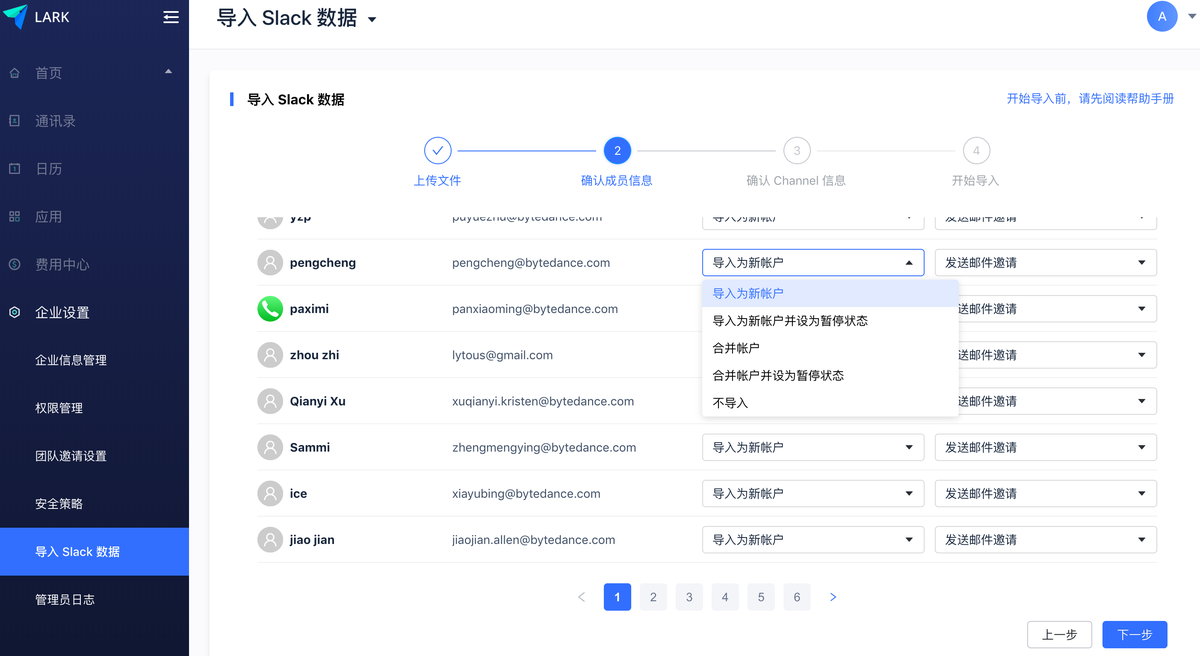Image resolution: width=1200 pixels, height=656 pixels.
Task: Click the 上一步 button
Action: [1059, 634]
